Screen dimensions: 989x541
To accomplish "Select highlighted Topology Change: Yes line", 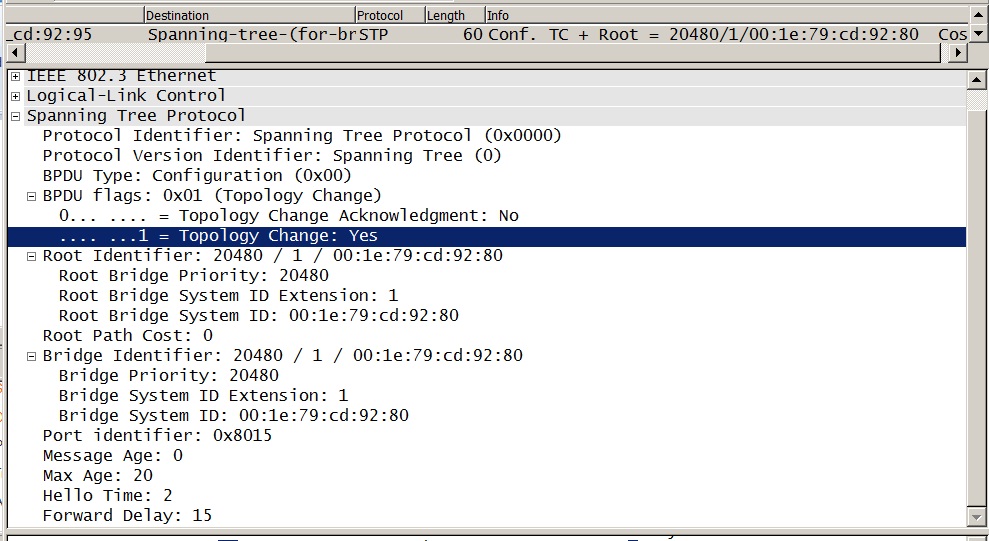I will [486, 236].
